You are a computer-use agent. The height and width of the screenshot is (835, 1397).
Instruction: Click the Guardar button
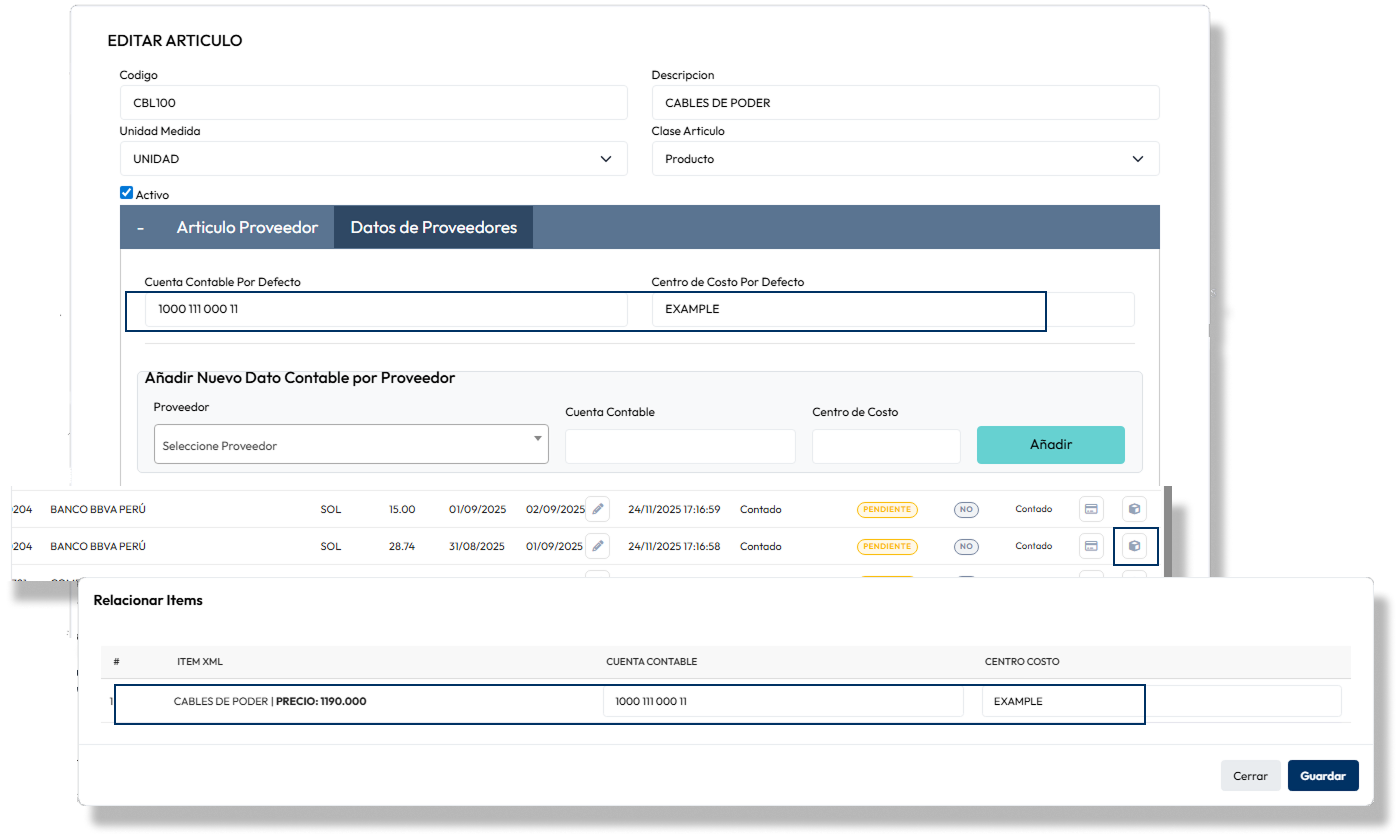click(1322, 776)
